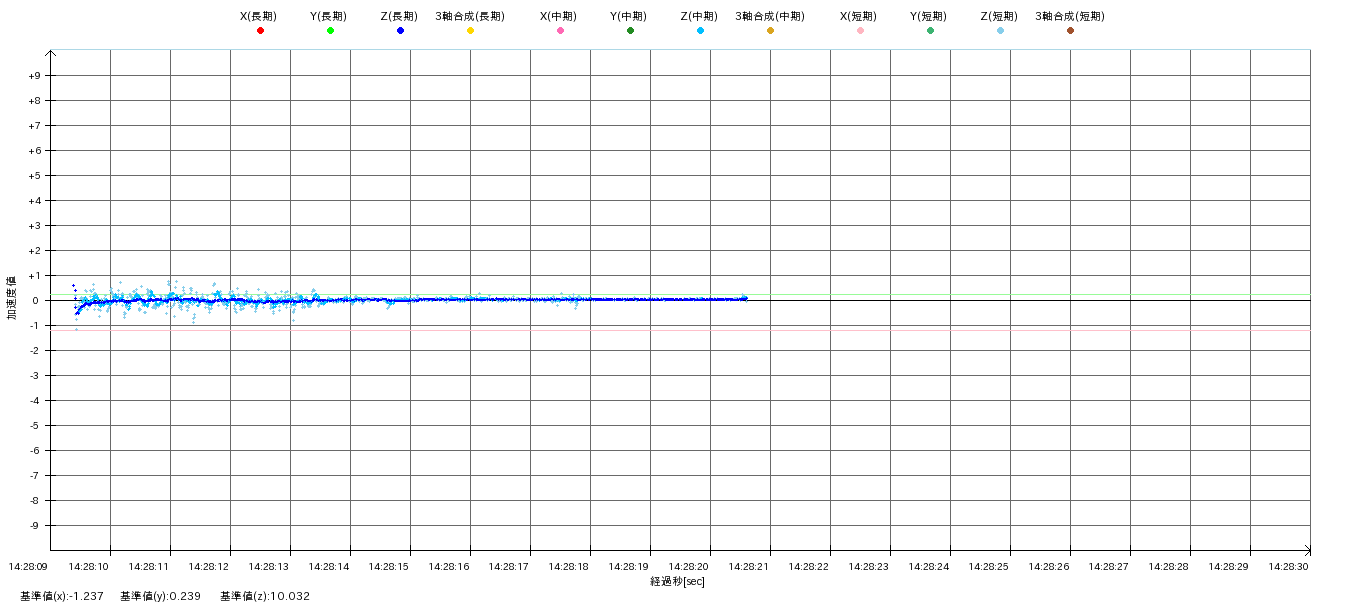1350x610 pixels.
Task: Click the dark green Y(中期) legend dot
Action: pyautogui.click(x=630, y=31)
